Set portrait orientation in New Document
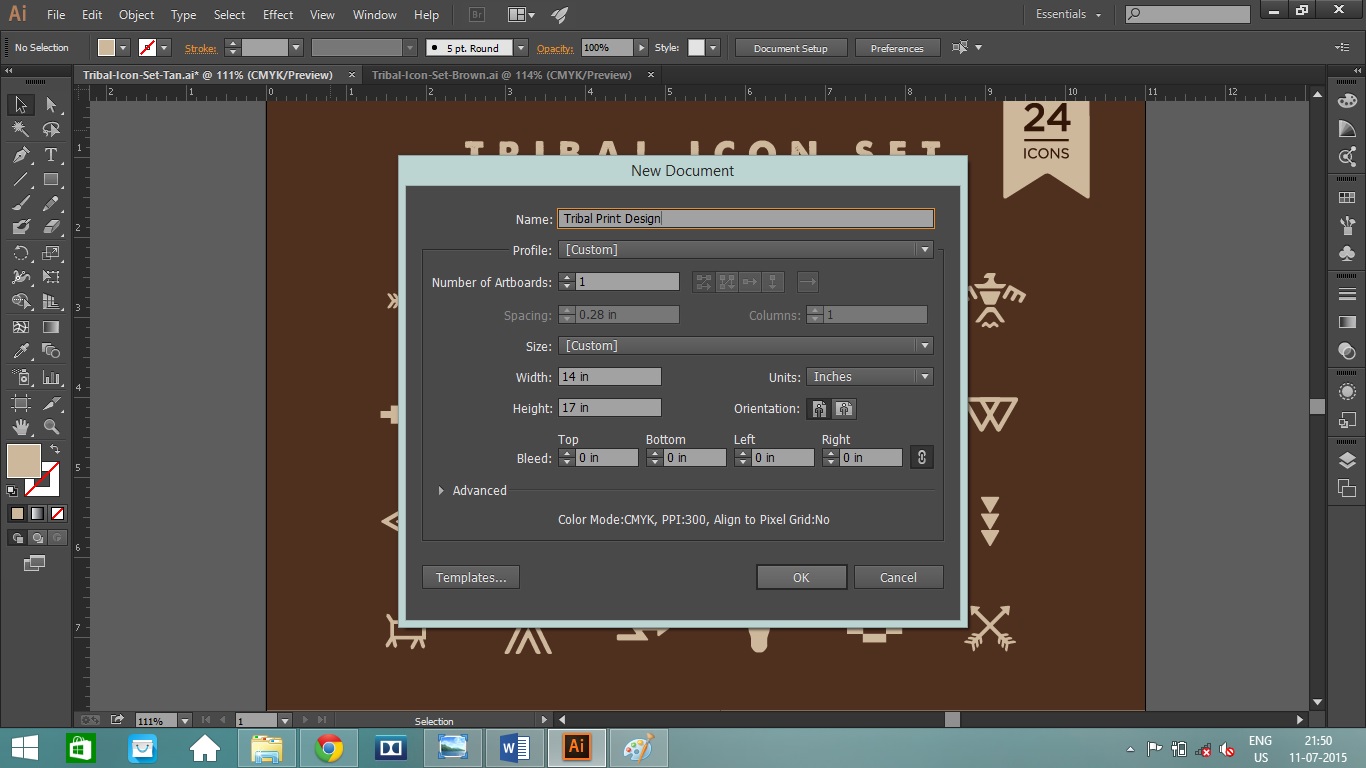 (x=819, y=409)
